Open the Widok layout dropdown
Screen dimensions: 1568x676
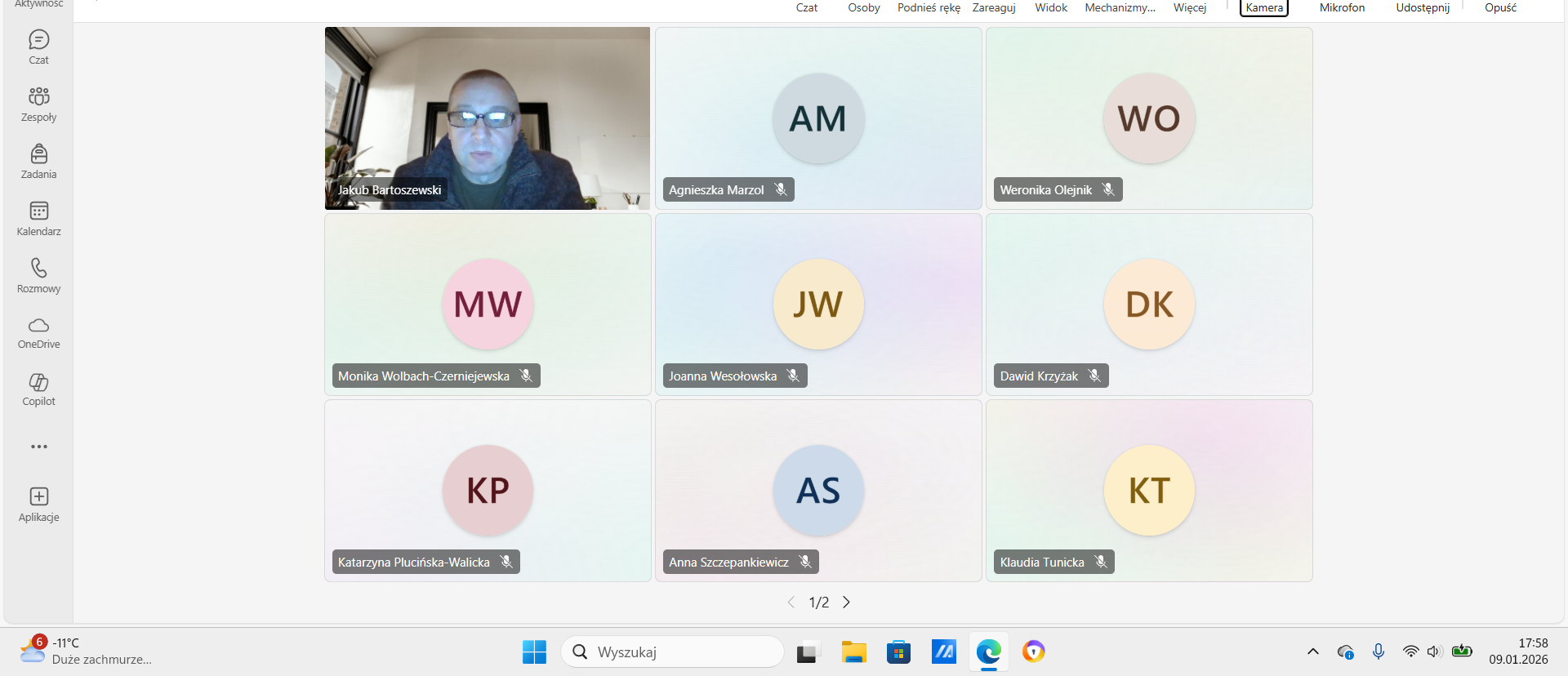(x=1051, y=7)
